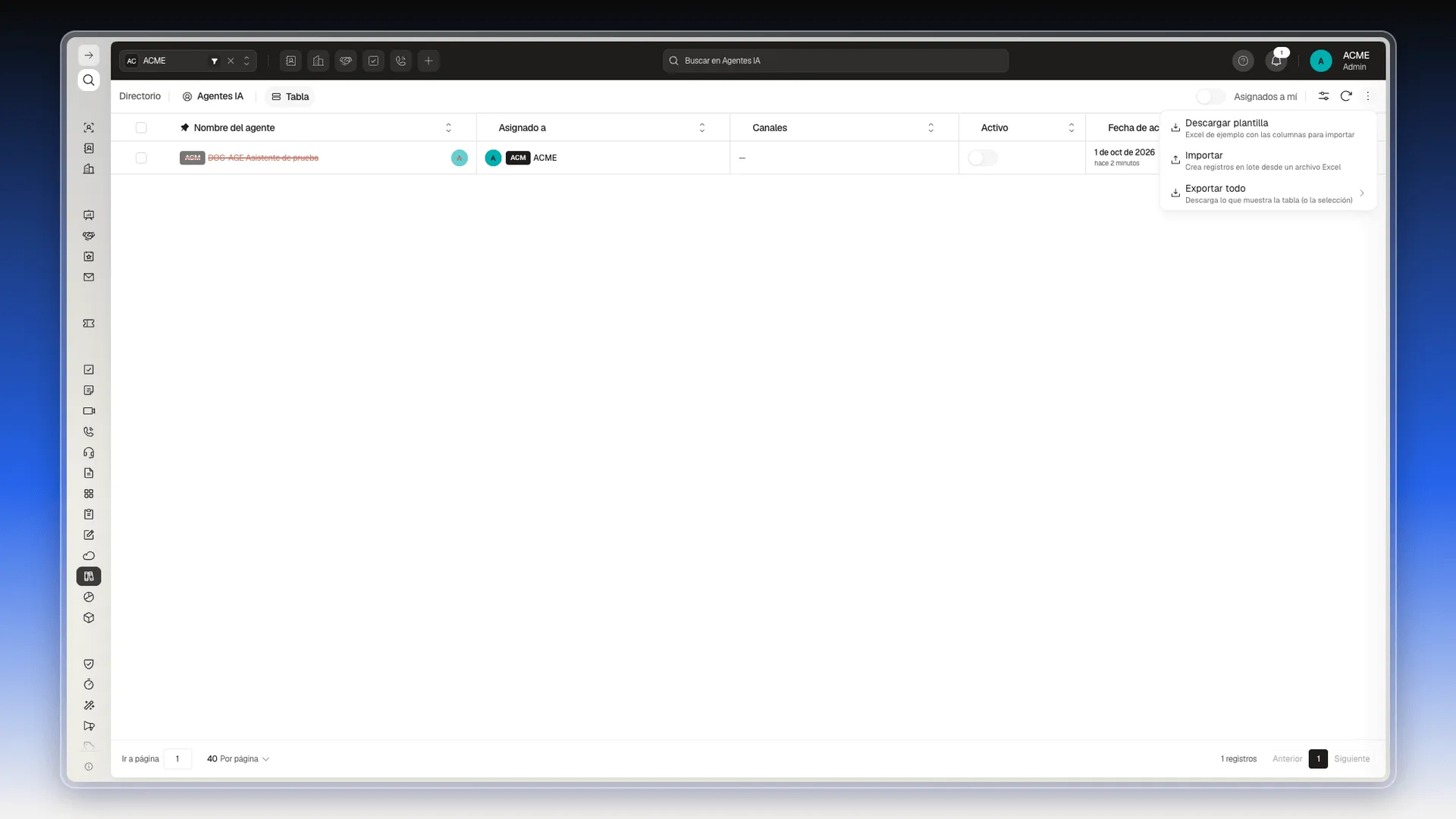Expand the sidebar with the arrow icon
This screenshot has height=819, width=1456.
89,55
